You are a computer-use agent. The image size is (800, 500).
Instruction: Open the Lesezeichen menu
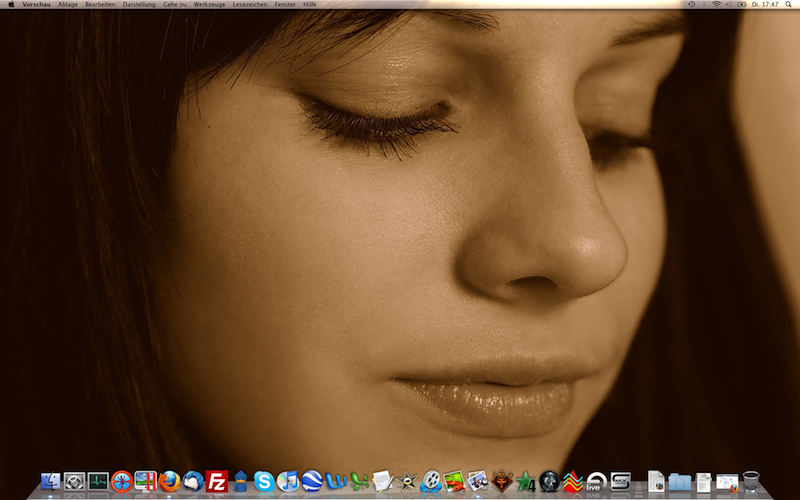pyautogui.click(x=250, y=5)
